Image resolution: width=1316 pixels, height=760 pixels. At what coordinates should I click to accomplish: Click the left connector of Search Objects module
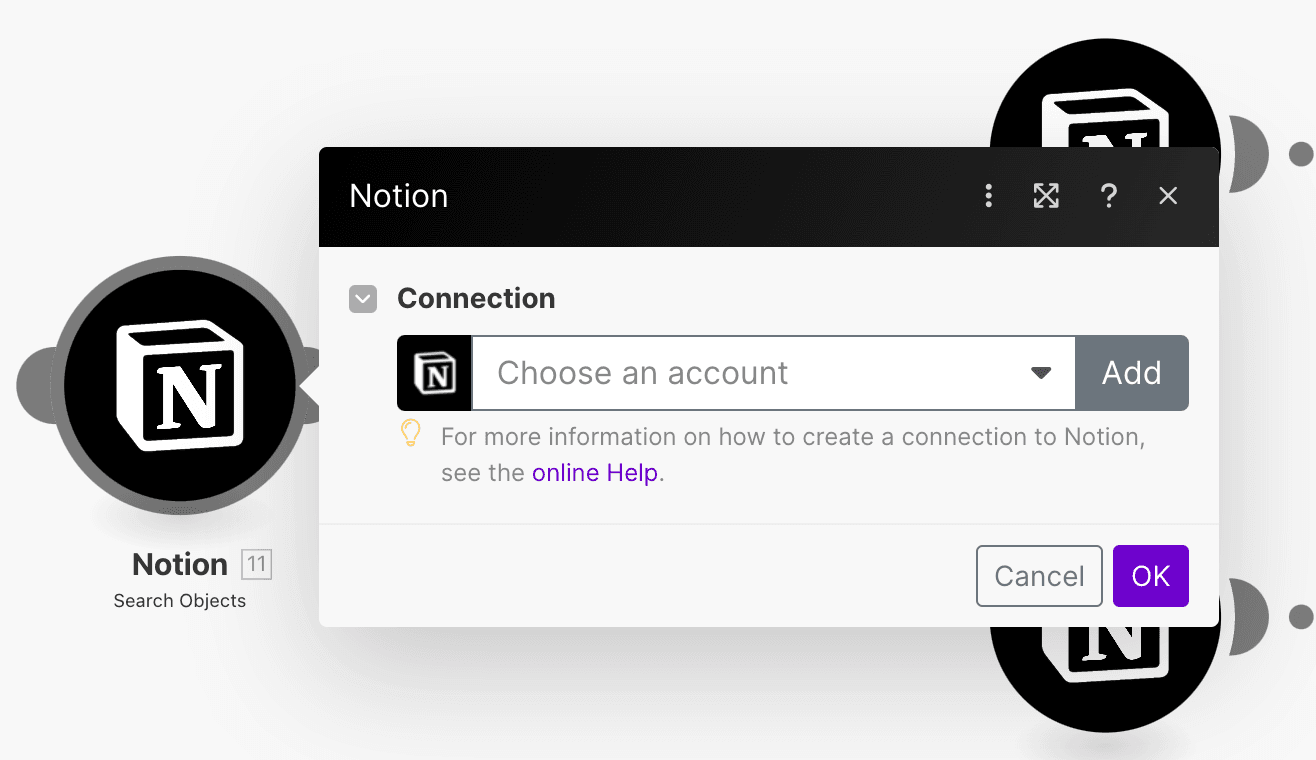tap(34, 386)
